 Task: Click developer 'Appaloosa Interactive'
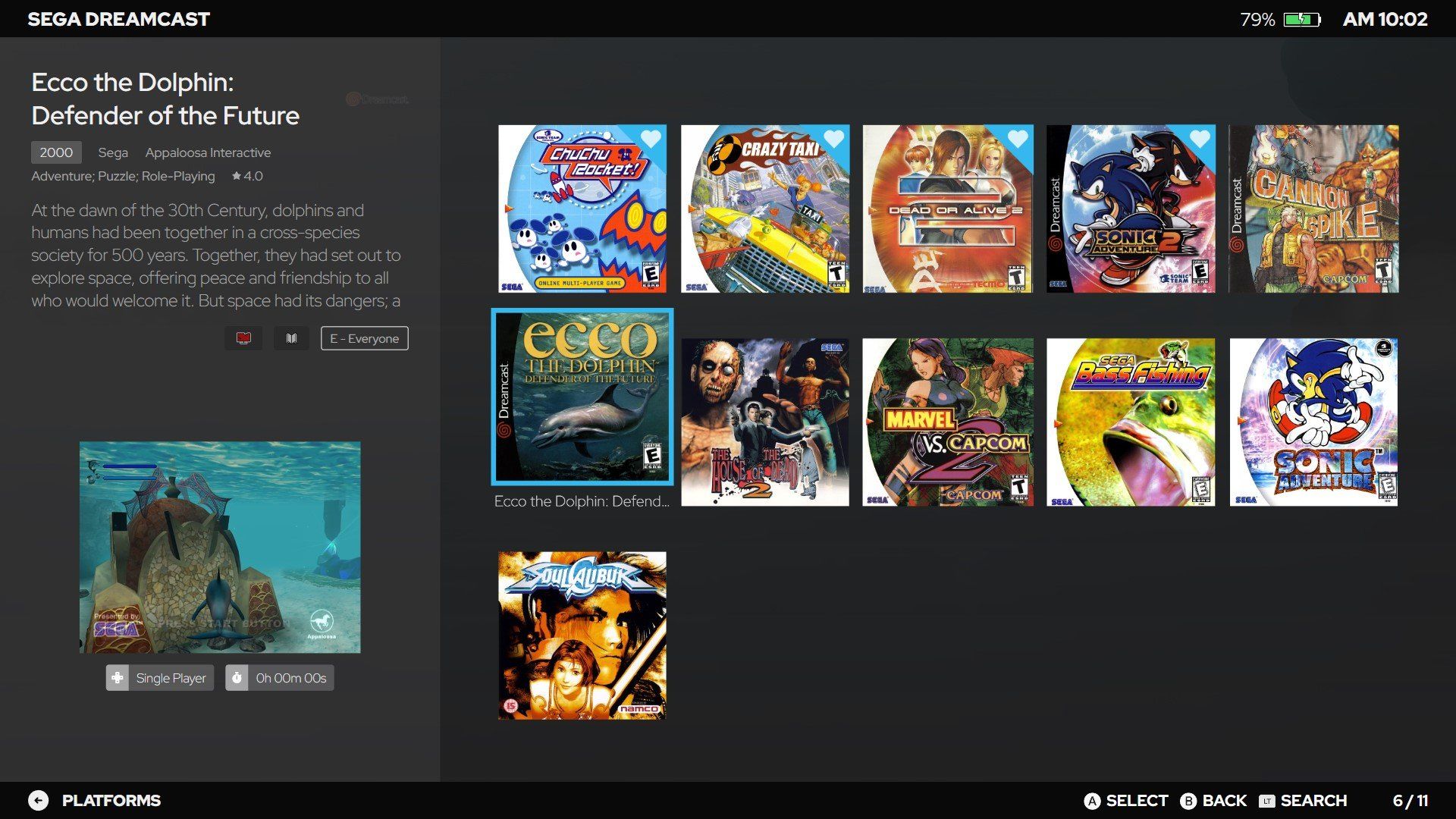(x=208, y=152)
